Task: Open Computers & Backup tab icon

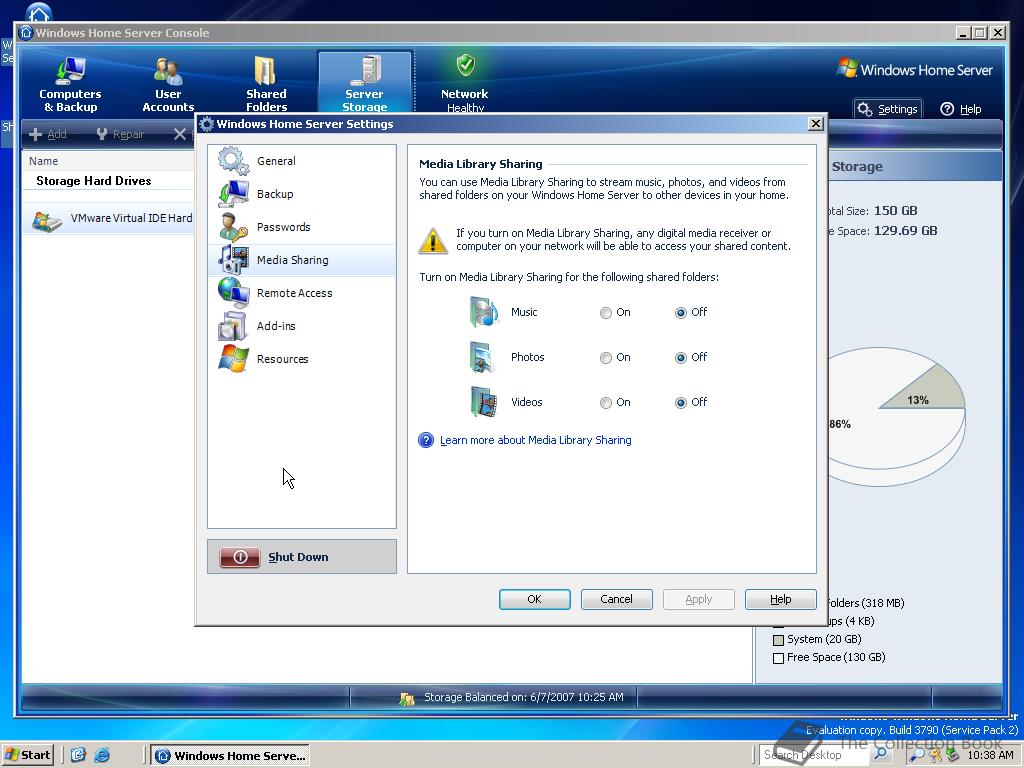Action: pos(70,71)
